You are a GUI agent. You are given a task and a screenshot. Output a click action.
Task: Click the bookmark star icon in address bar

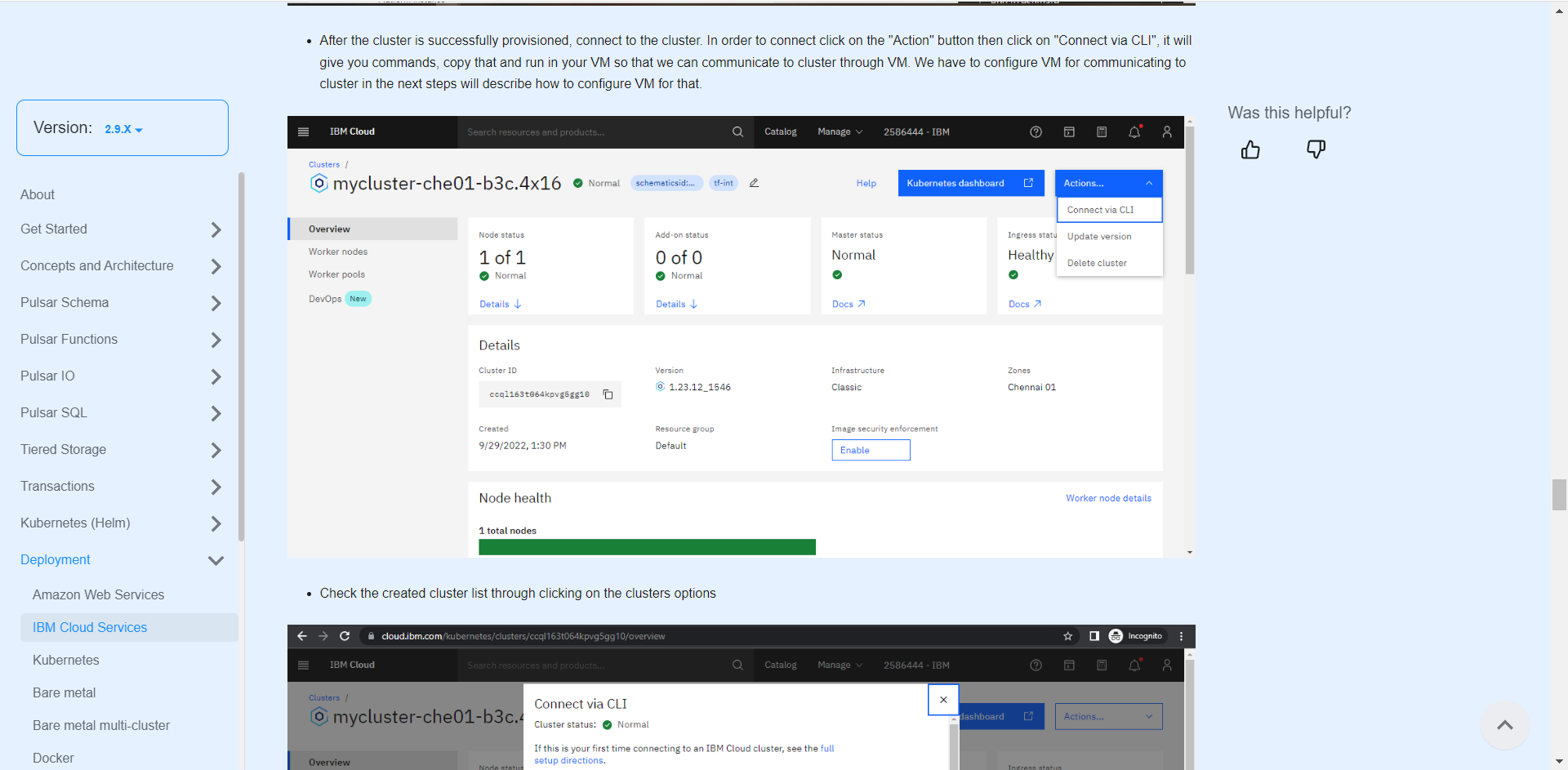click(x=1067, y=636)
